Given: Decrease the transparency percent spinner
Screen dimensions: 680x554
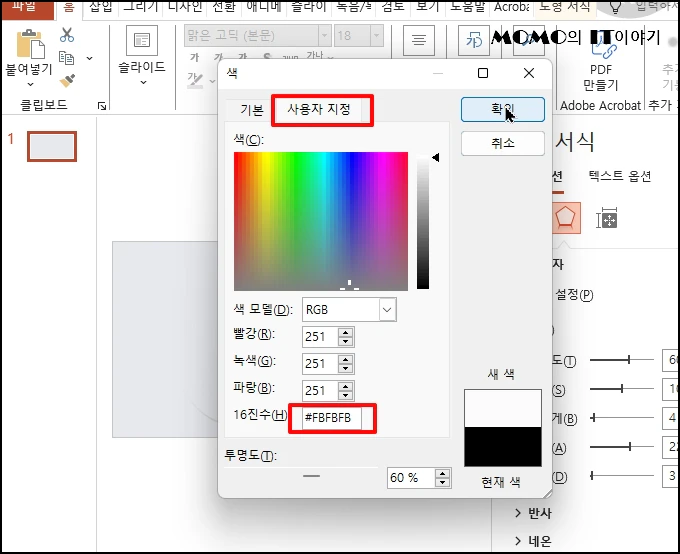Looking at the screenshot, I should pyautogui.click(x=442, y=482).
